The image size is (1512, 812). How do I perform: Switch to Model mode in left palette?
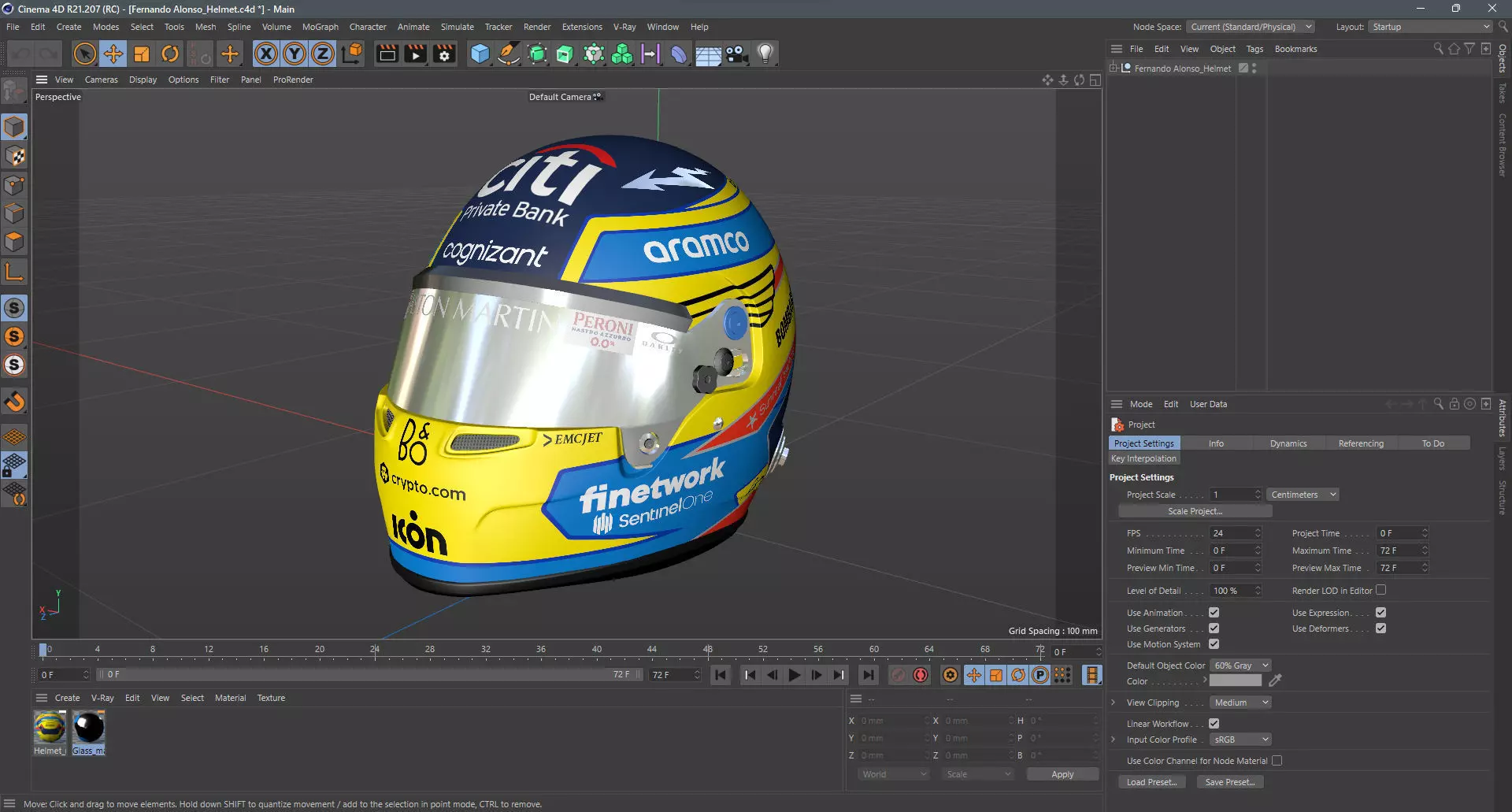(x=14, y=128)
